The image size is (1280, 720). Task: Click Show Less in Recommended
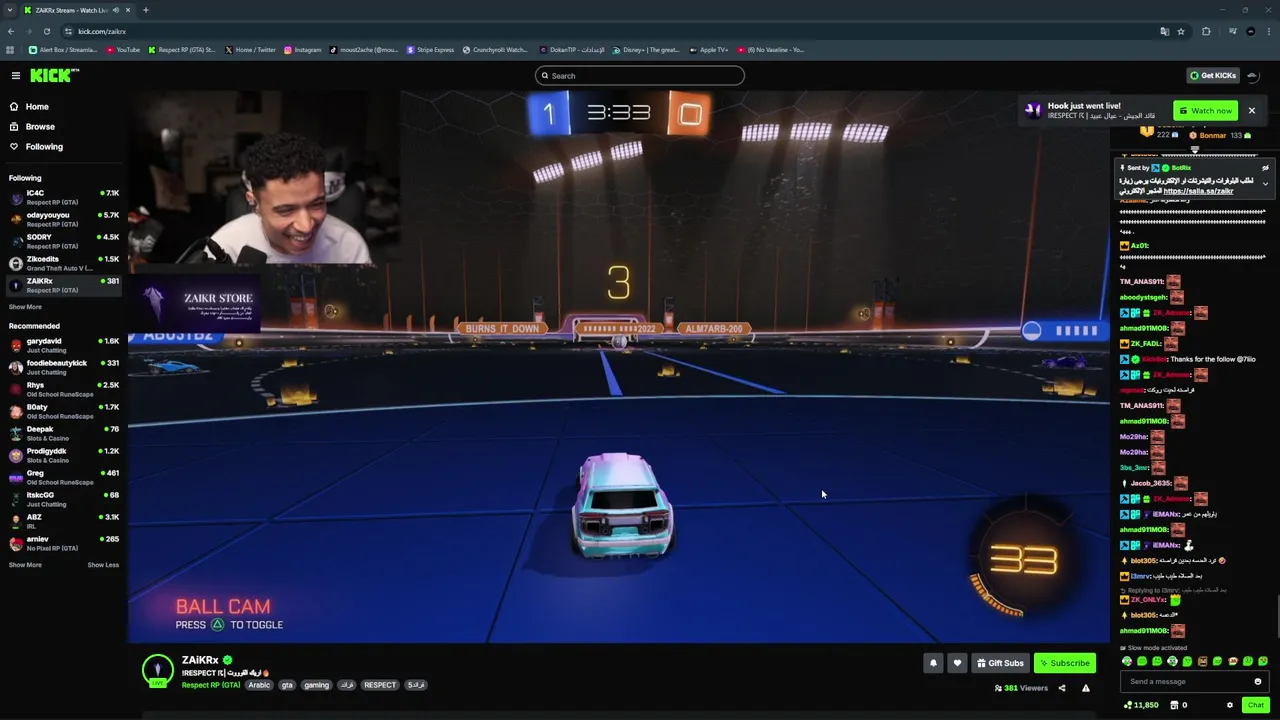pos(103,565)
